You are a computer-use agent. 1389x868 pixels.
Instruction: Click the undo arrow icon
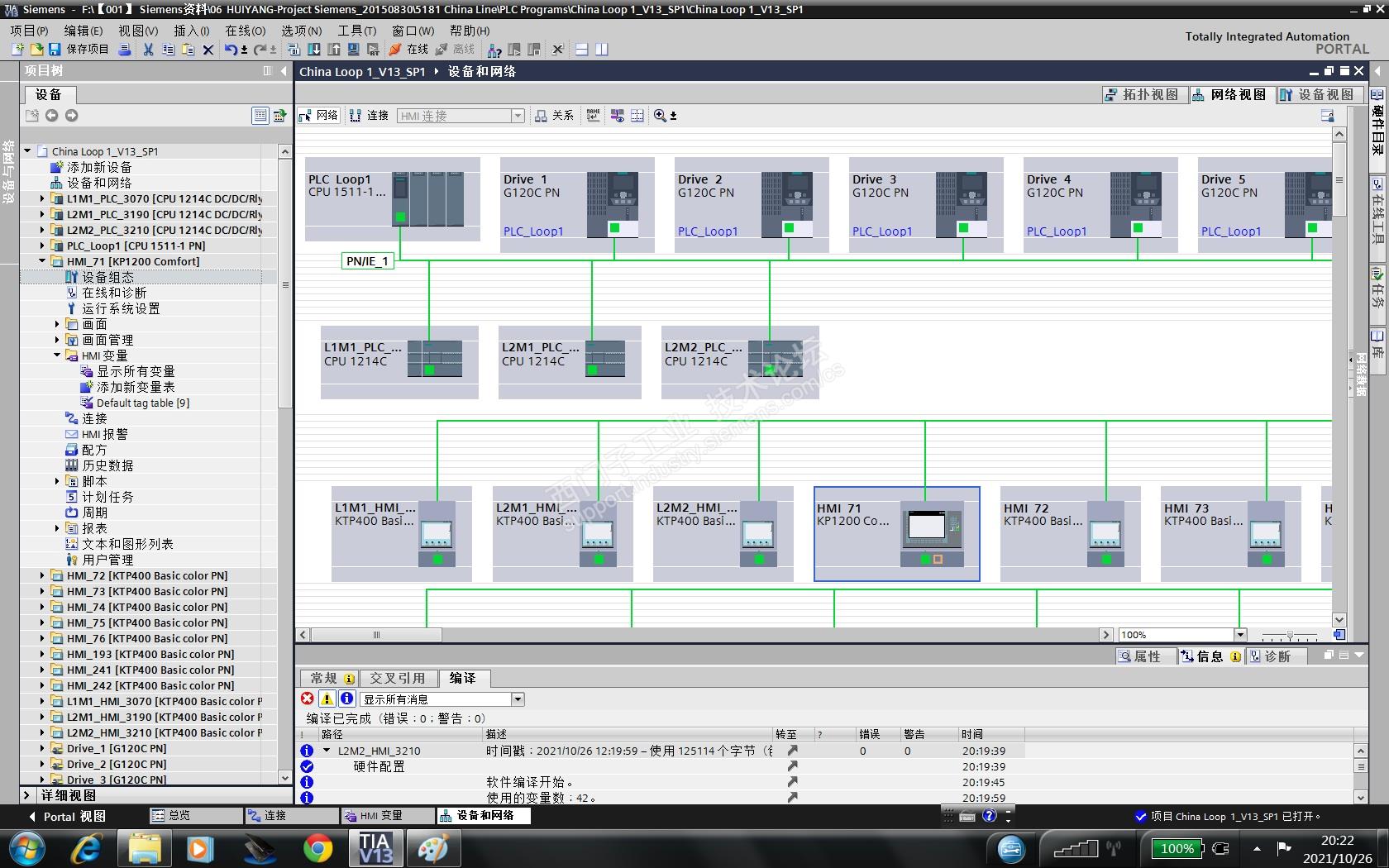(231, 50)
